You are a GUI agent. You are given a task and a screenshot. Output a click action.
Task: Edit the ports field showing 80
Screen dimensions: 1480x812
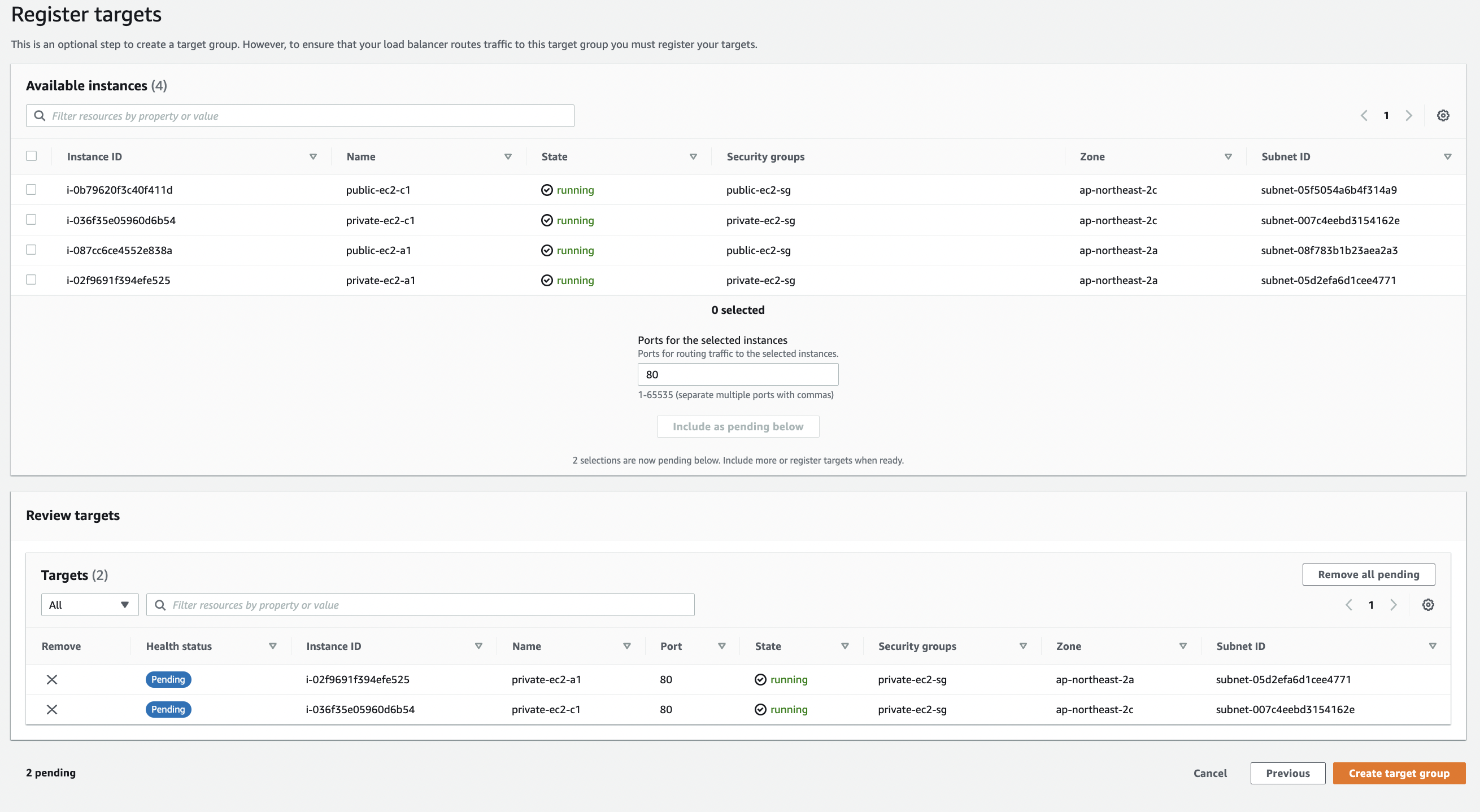(x=738, y=374)
